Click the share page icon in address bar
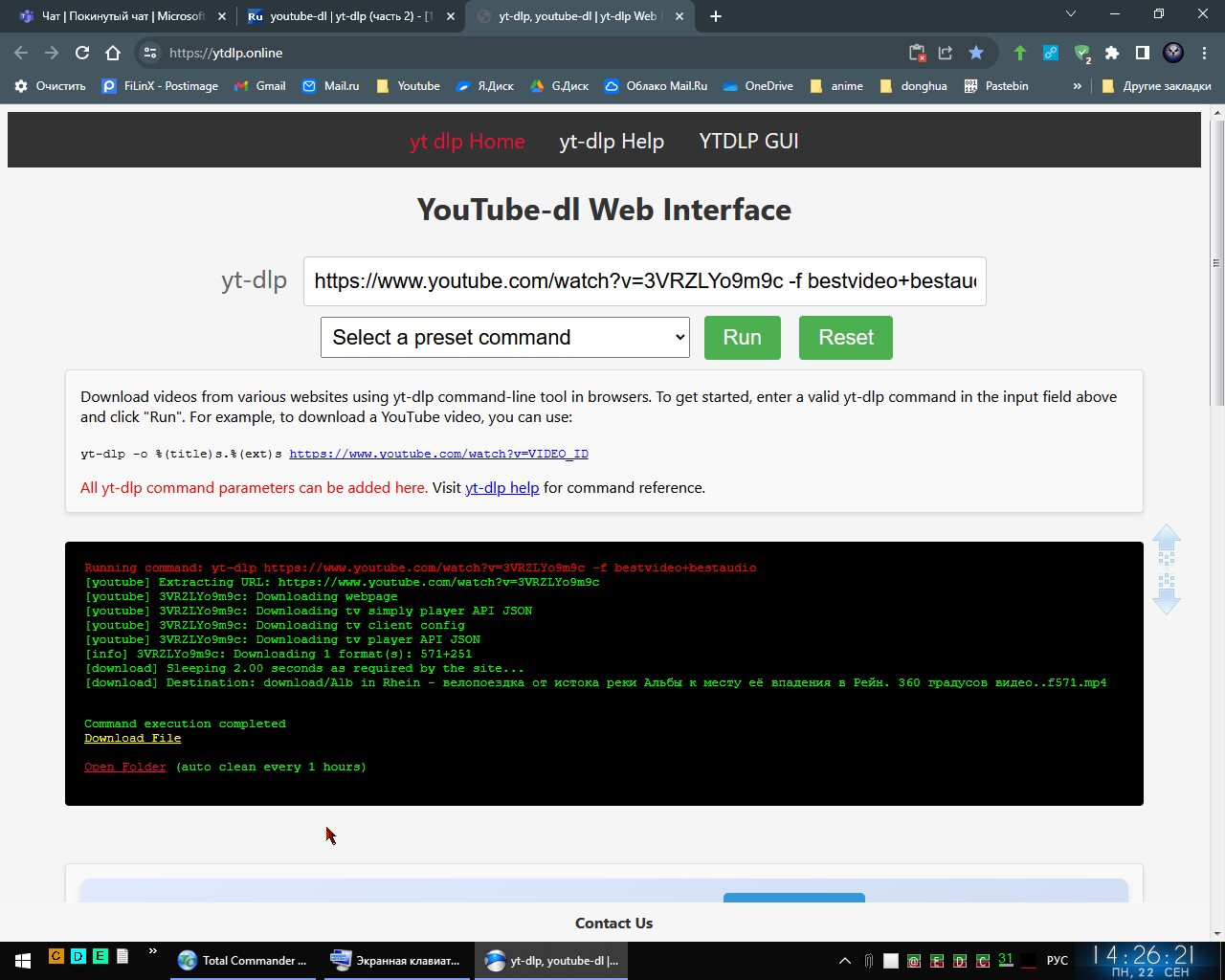Viewport: 1225px width, 980px height. click(946, 53)
